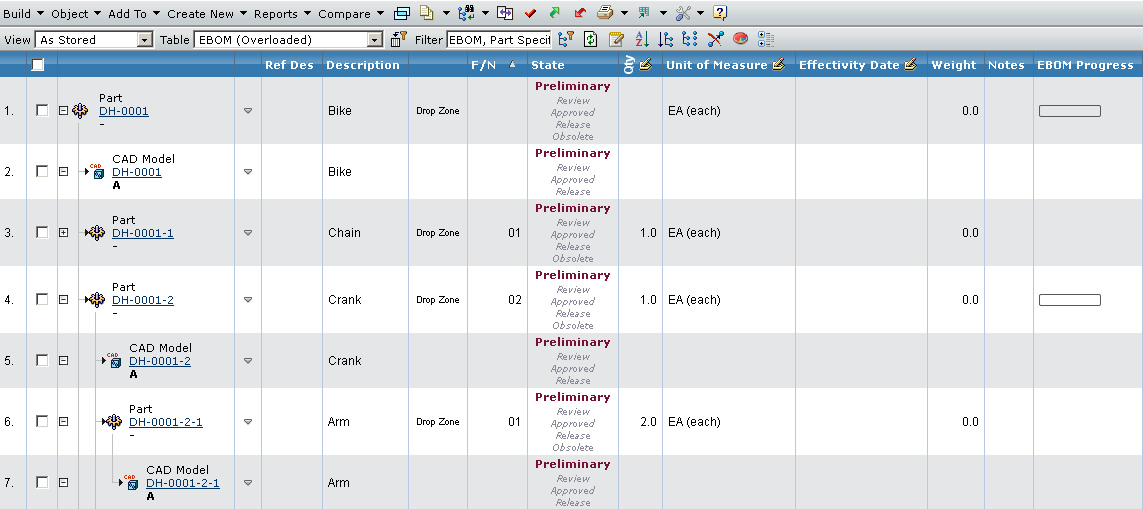This screenshot has width=1143, height=509.
Task: Click the printer icon in the toolbar
Action: pos(604,13)
